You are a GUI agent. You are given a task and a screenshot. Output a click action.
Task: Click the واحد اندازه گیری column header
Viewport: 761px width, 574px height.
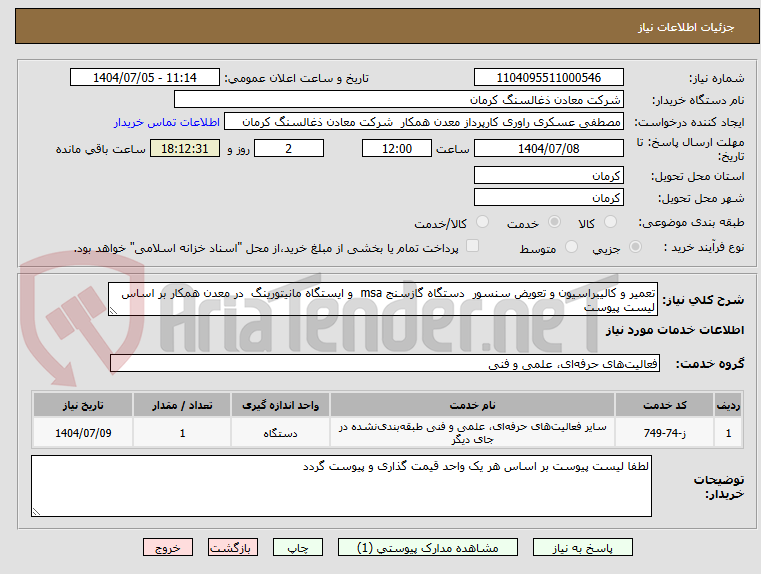(x=280, y=405)
